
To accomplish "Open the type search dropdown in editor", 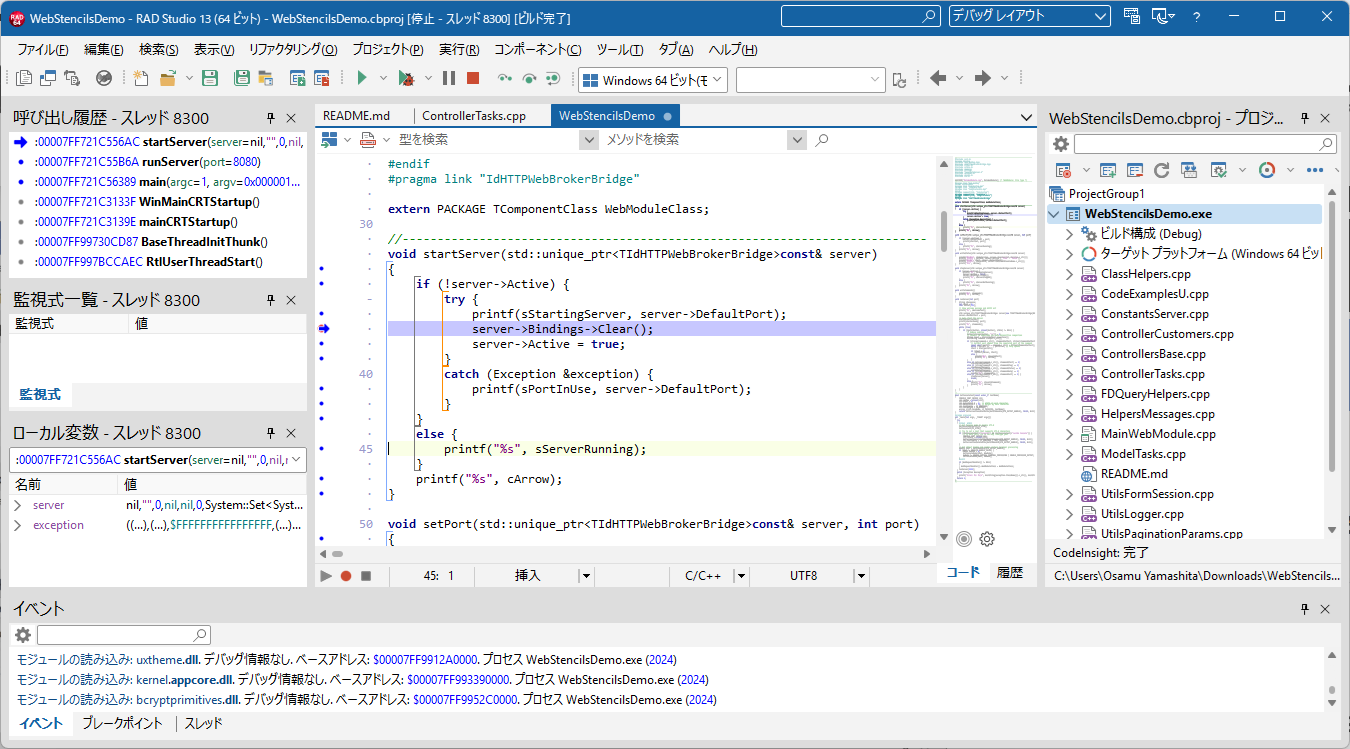I will point(589,140).
